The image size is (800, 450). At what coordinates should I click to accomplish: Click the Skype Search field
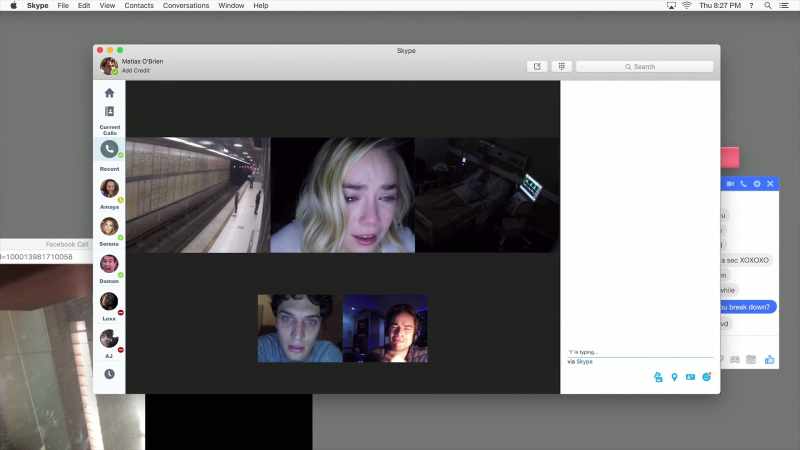tap(644, 67)
